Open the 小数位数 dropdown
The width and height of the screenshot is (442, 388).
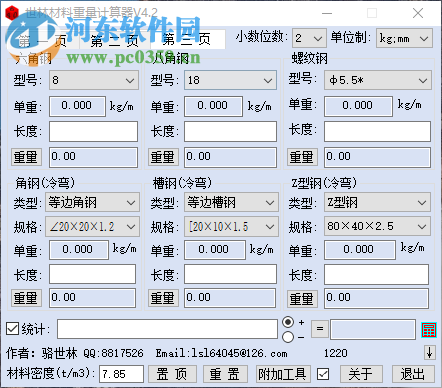[309, 38]
